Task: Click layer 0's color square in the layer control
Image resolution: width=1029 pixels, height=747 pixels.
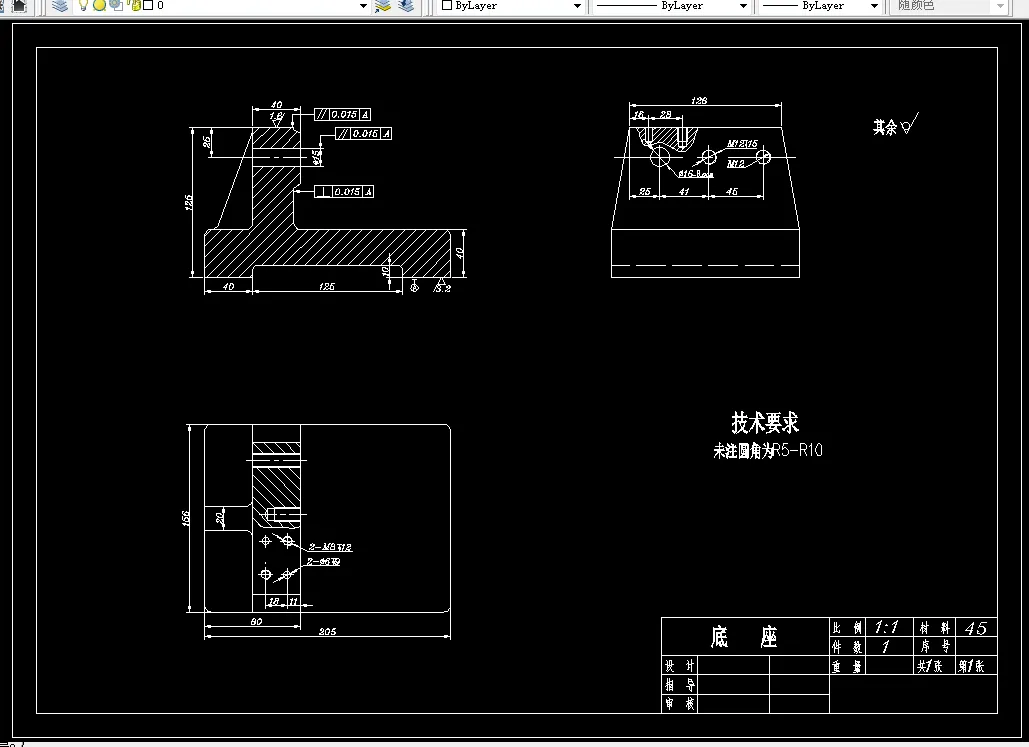Action: pyautogui.click(x=147, y=6)
